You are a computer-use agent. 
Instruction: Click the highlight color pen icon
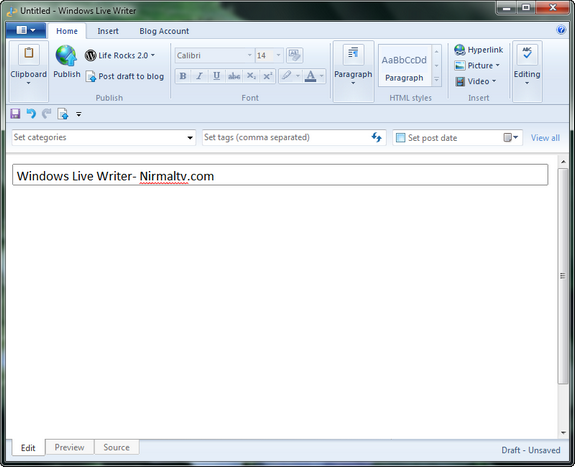point(286,76)
